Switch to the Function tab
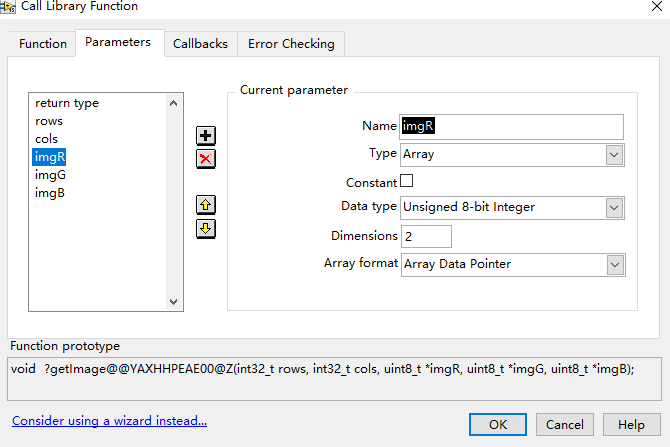This screenshot has height=447, width=670. (43, 44)
